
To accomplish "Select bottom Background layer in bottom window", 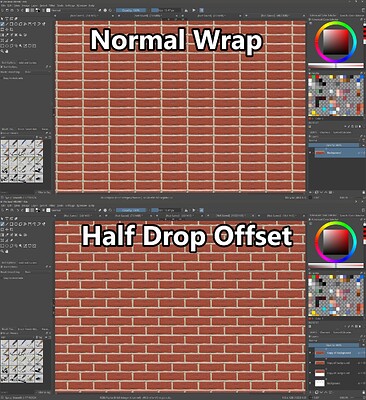I will [340, 383].
